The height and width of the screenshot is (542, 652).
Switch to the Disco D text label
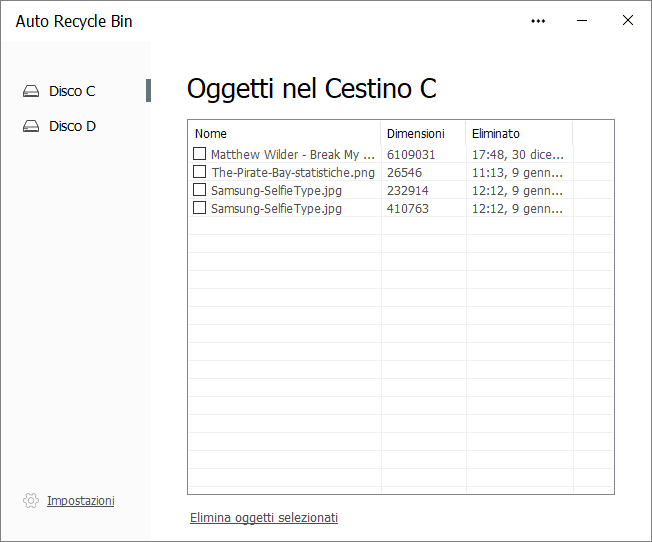[72, 127]
